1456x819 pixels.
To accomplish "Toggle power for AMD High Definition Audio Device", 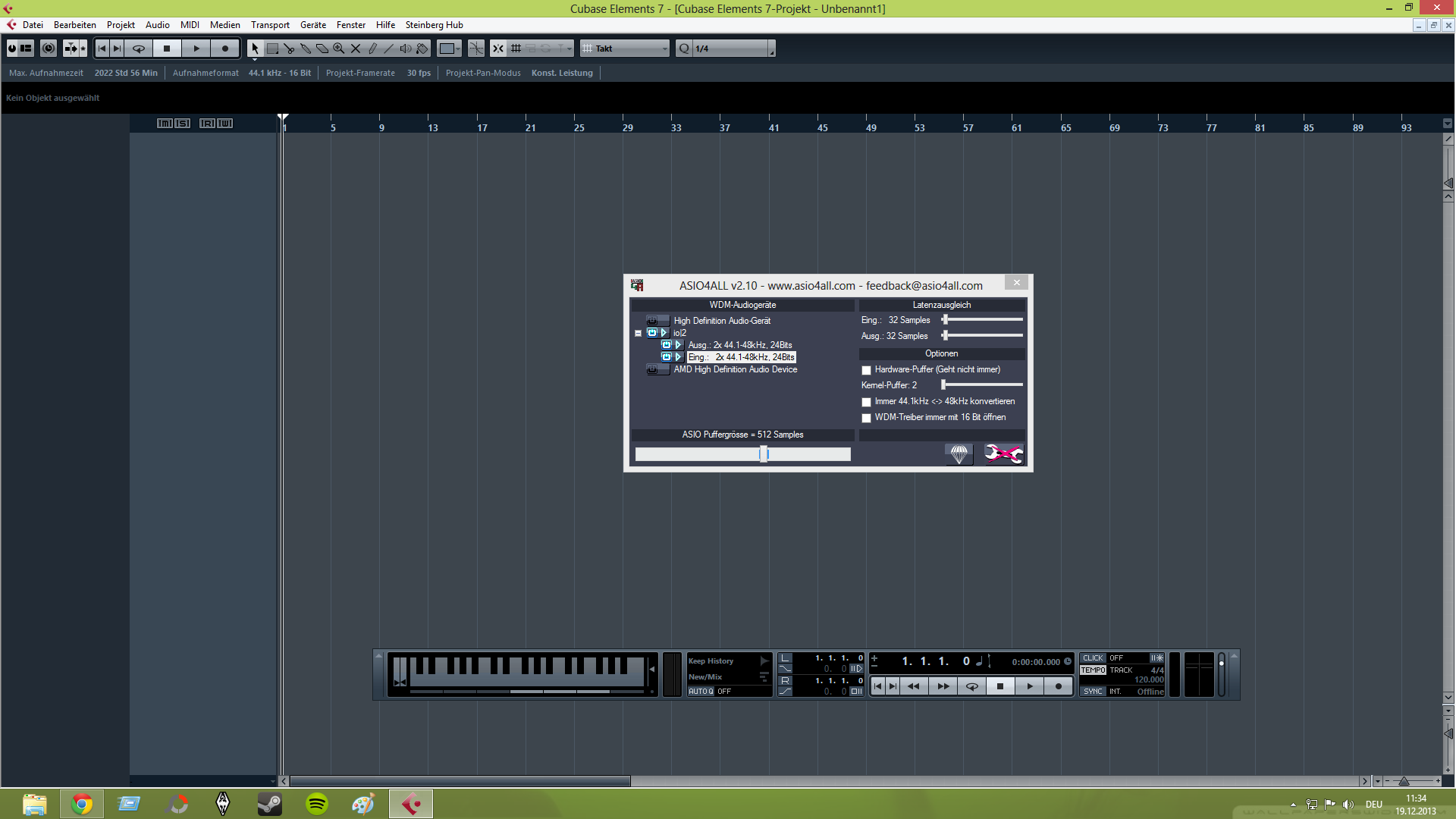I will [652, 369].
